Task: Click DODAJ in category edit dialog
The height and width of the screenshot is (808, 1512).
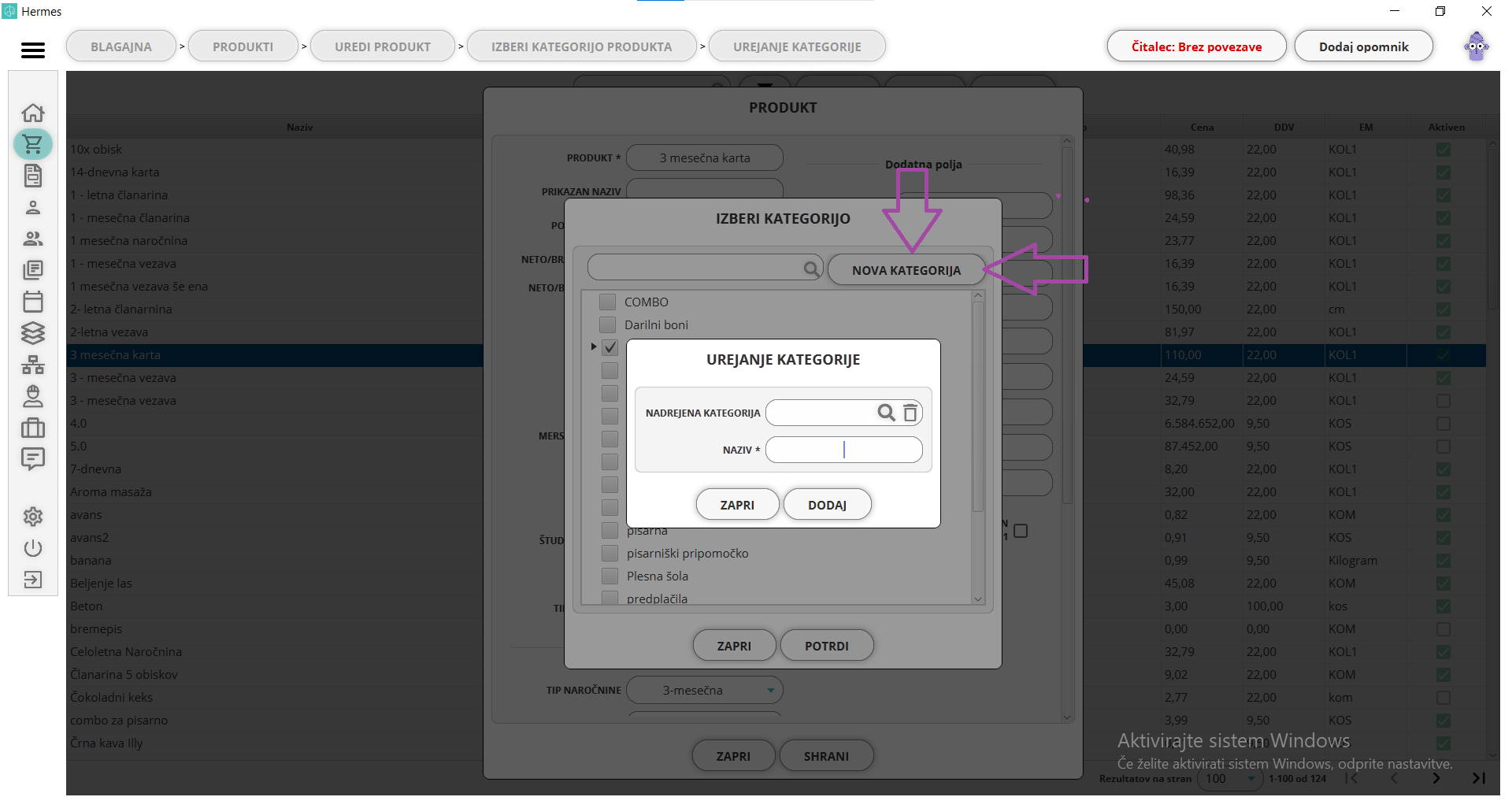Action: pos(828,505)
